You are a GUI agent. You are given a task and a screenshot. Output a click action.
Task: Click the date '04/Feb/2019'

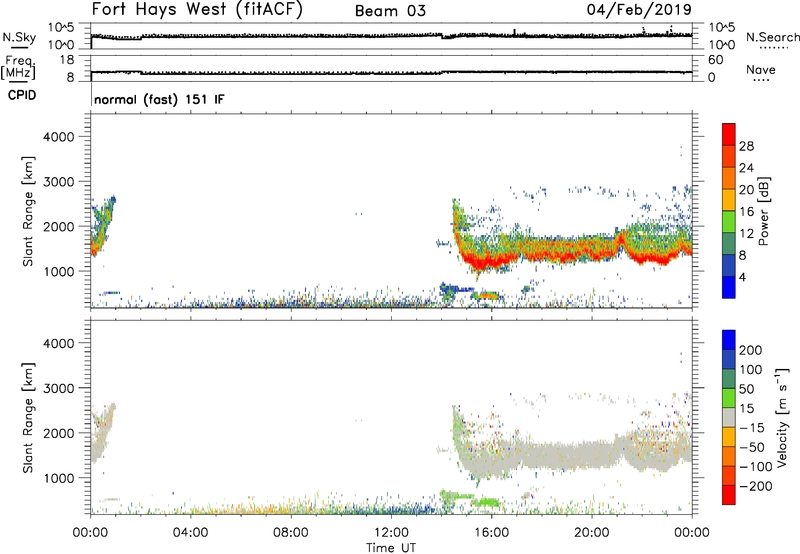click(639, 9)
